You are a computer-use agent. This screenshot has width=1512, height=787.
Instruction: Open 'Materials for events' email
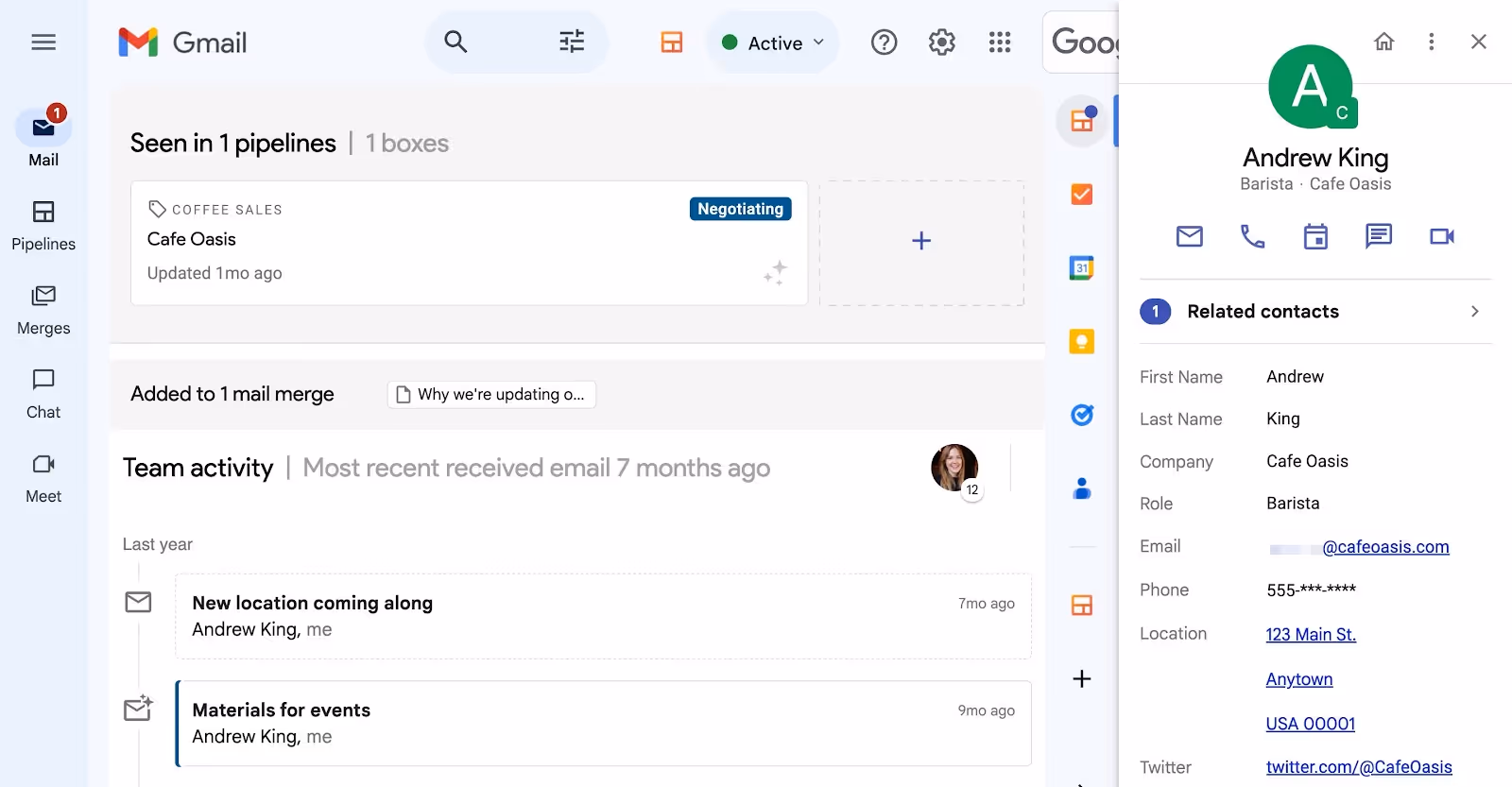point(603,723)
